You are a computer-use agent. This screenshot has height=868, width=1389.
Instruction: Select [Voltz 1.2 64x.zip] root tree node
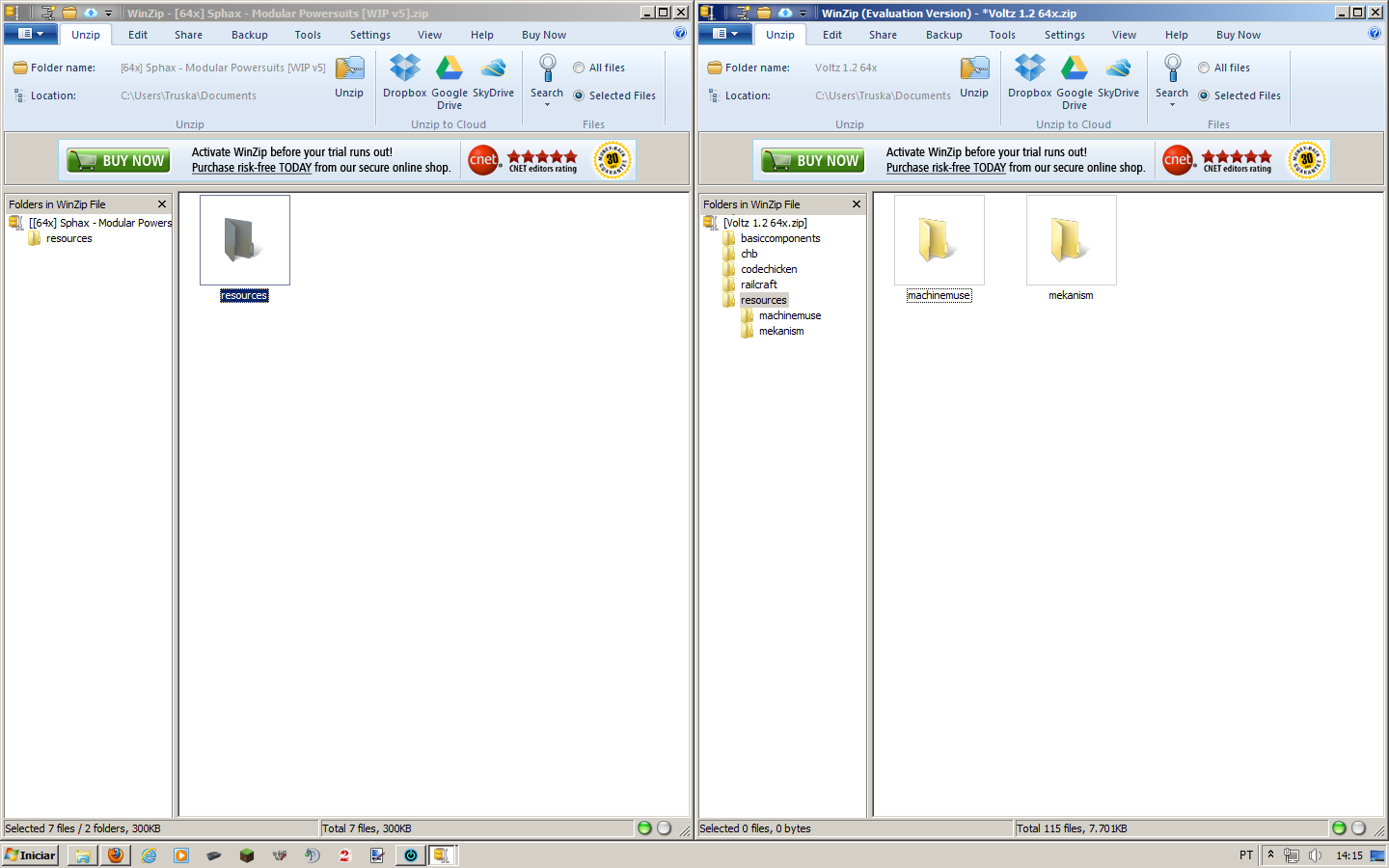tap(765, 223)
